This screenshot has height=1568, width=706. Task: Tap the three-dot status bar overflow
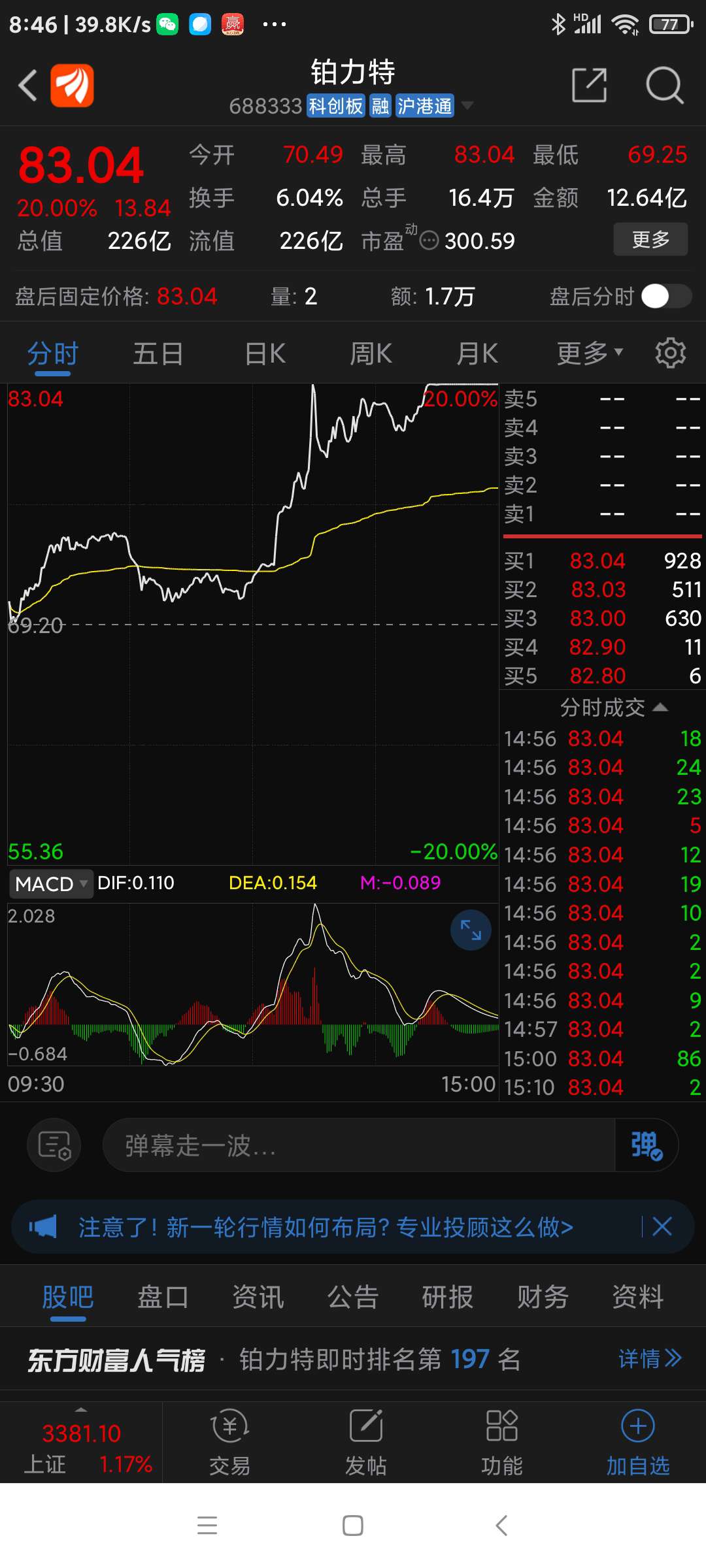pos(274,24)
